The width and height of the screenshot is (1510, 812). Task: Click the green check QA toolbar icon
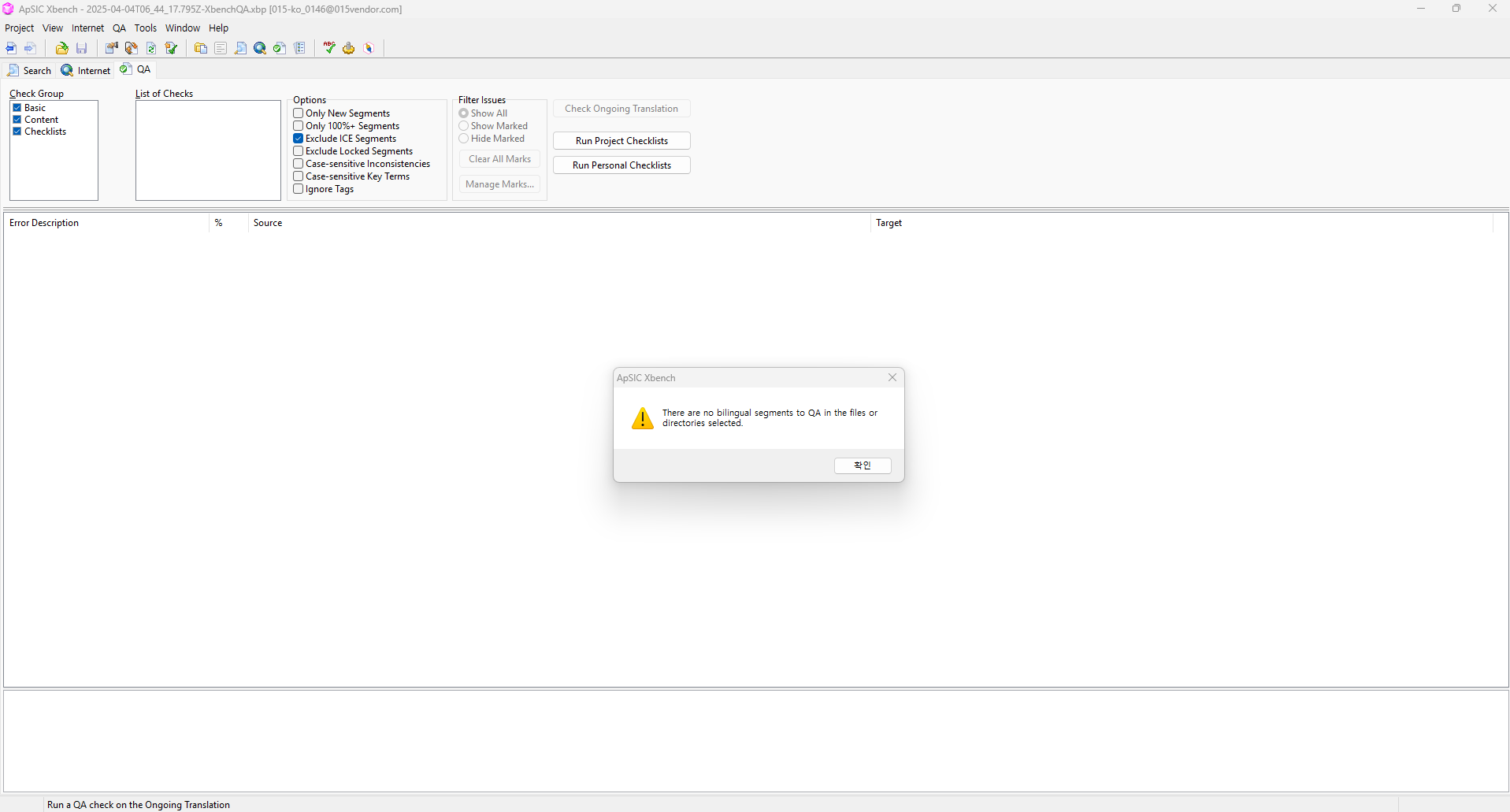coord(280,48)
